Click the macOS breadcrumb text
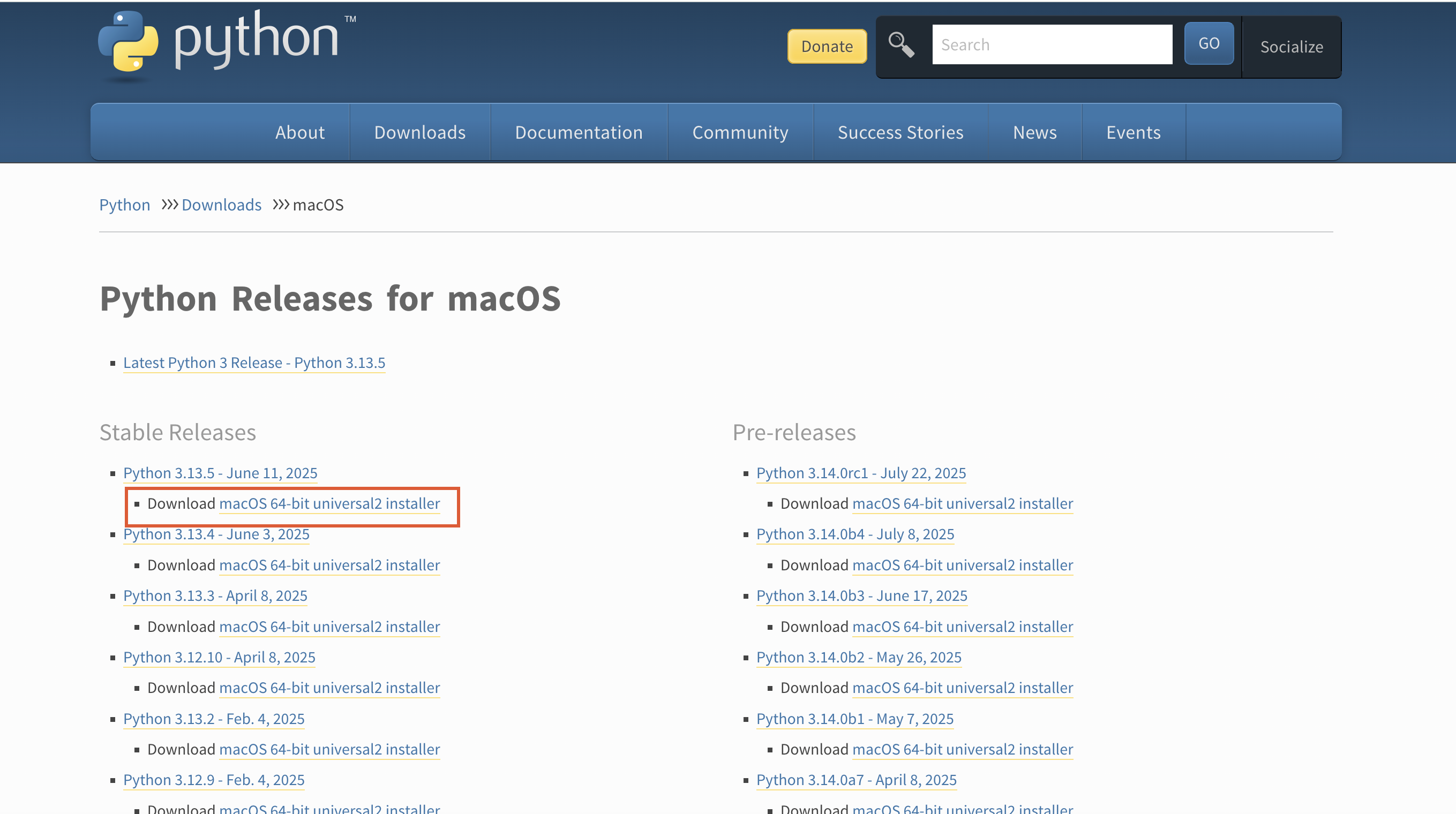The height and width of the screenshot is (814, 1456). click(318, 205)
